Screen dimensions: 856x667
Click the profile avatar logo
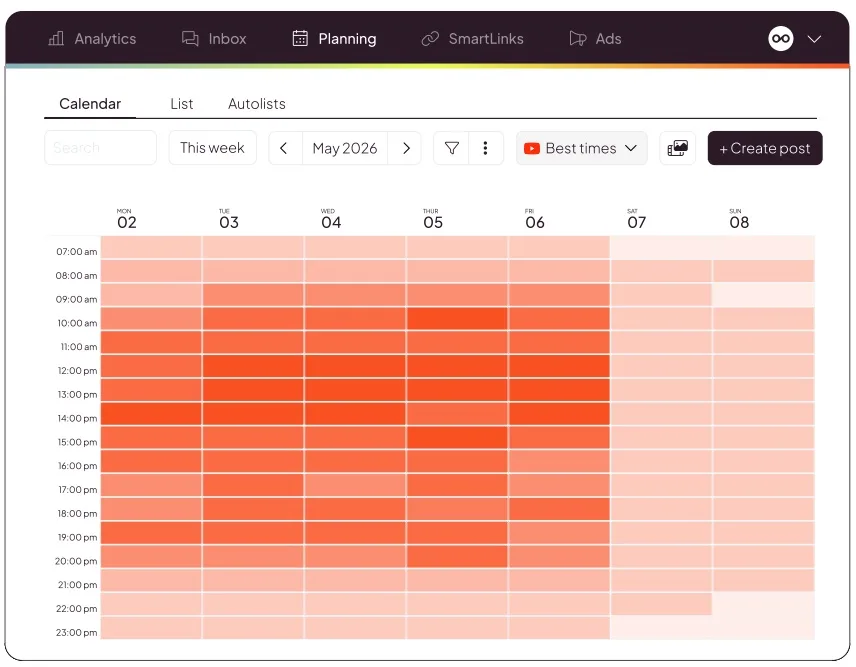click(x=781, y=39)
